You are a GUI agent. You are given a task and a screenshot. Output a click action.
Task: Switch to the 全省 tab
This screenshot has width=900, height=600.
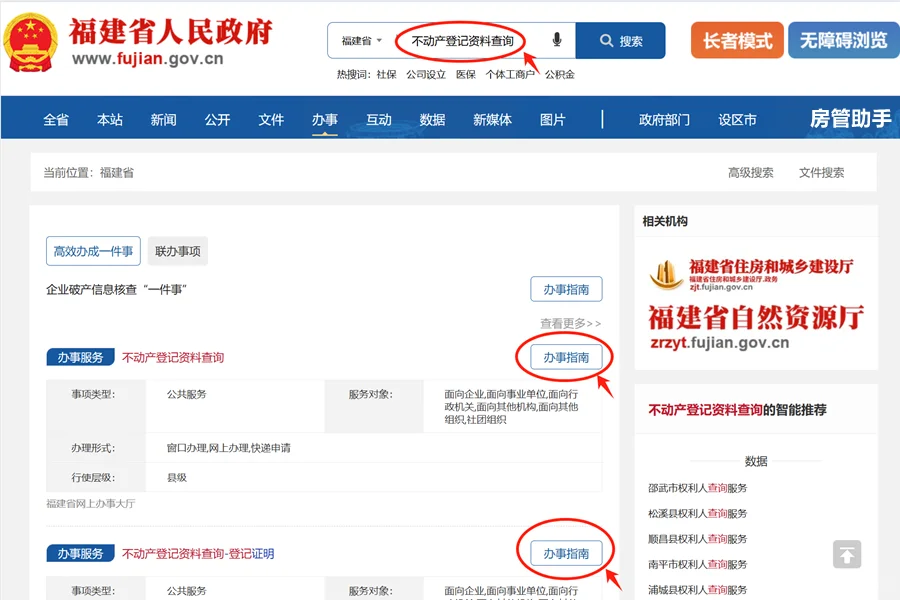[x=56, y=119]
